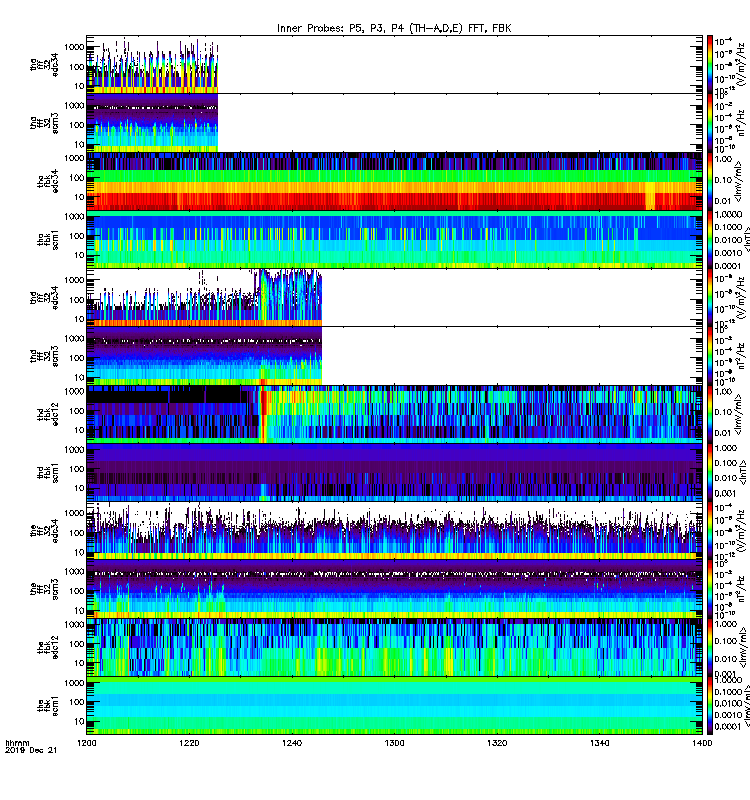
Task: Click the "hhmm" axis unit label
Action: point(17,743)
